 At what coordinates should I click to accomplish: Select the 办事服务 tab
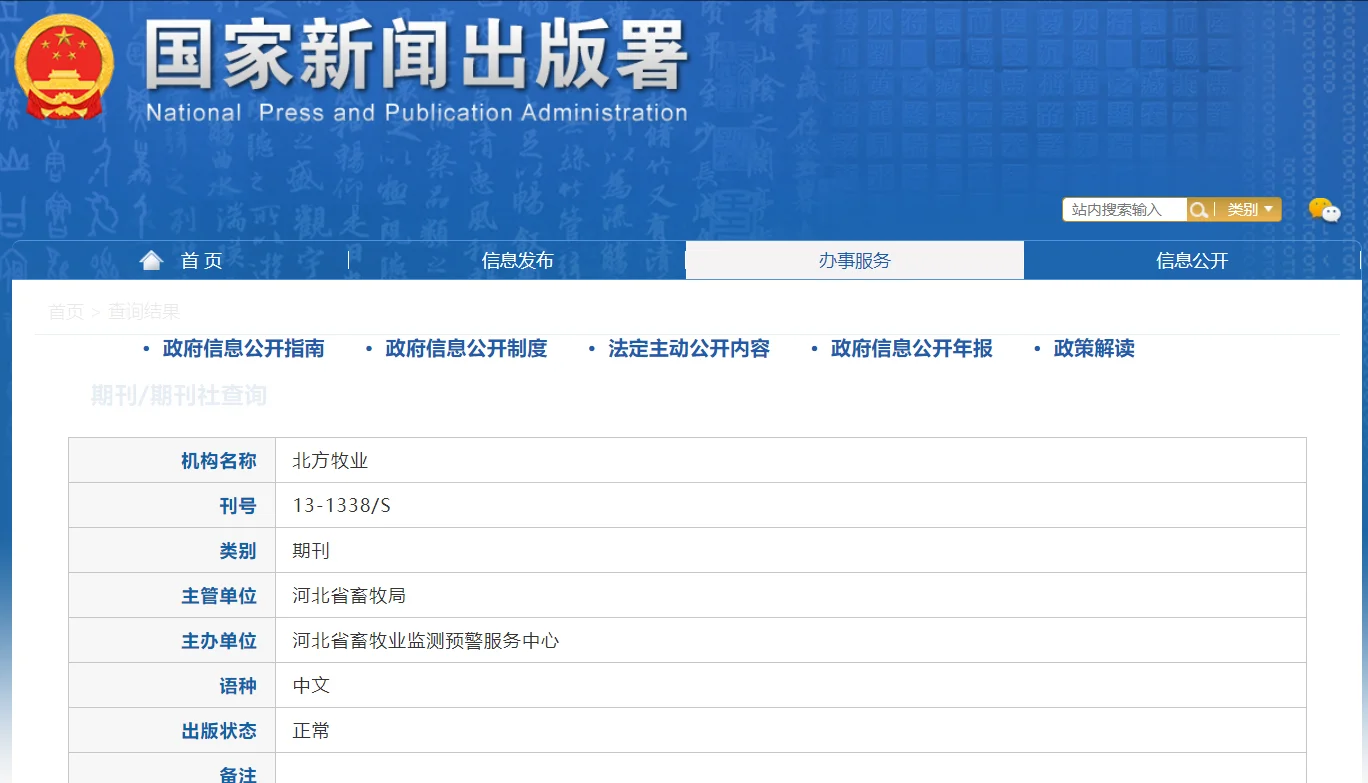[854, 259]
